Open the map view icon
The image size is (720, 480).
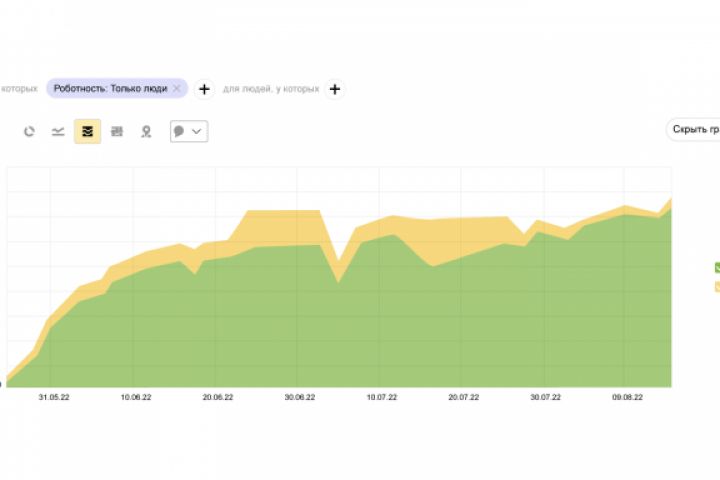(x=146, y=131)
